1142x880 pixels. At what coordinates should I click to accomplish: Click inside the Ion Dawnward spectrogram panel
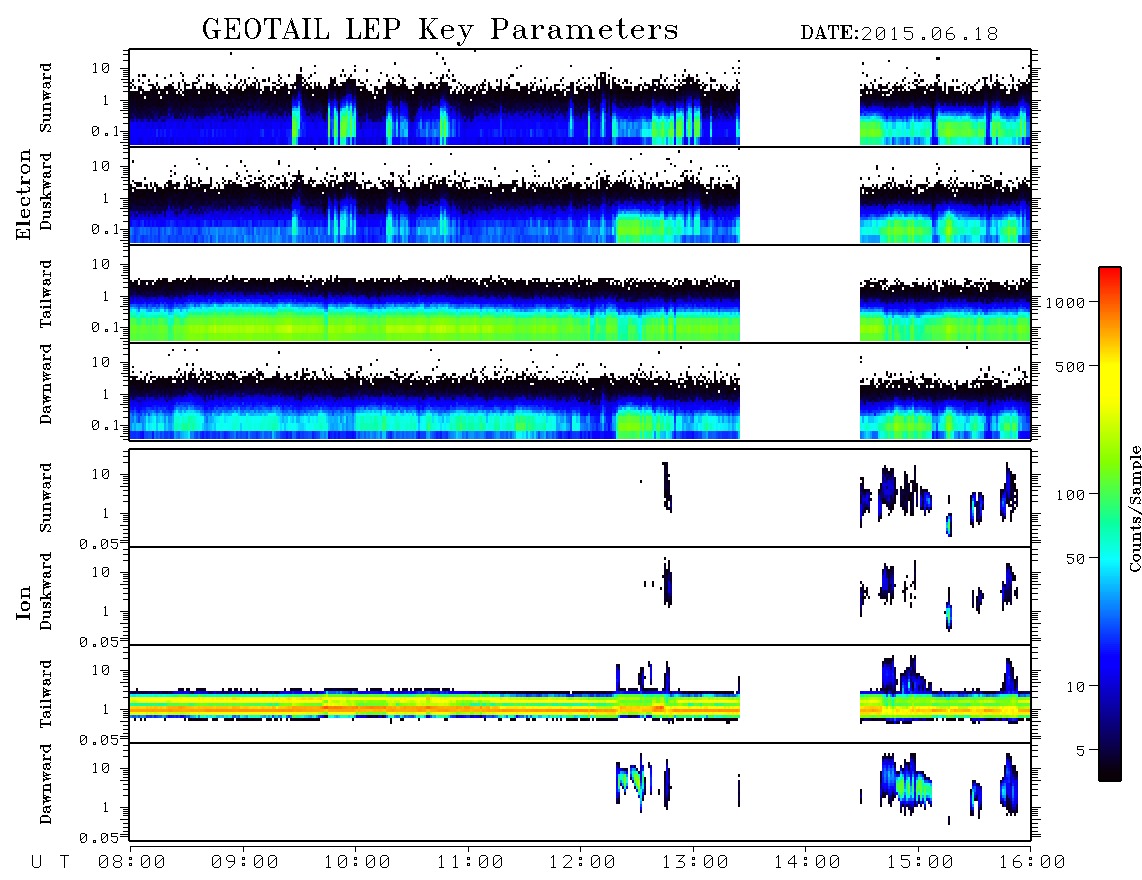point(580,792)
